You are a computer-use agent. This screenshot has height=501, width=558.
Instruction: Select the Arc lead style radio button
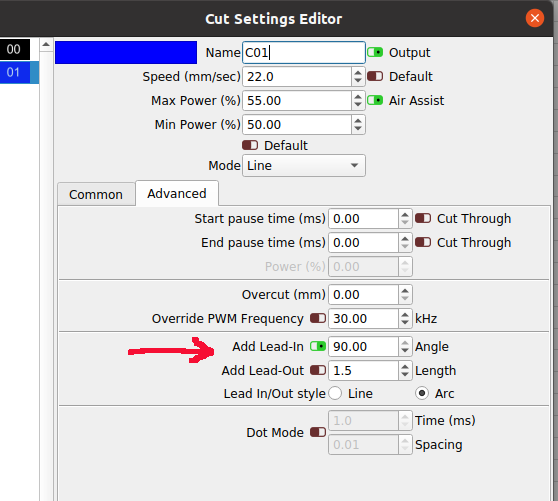(422, 393)
